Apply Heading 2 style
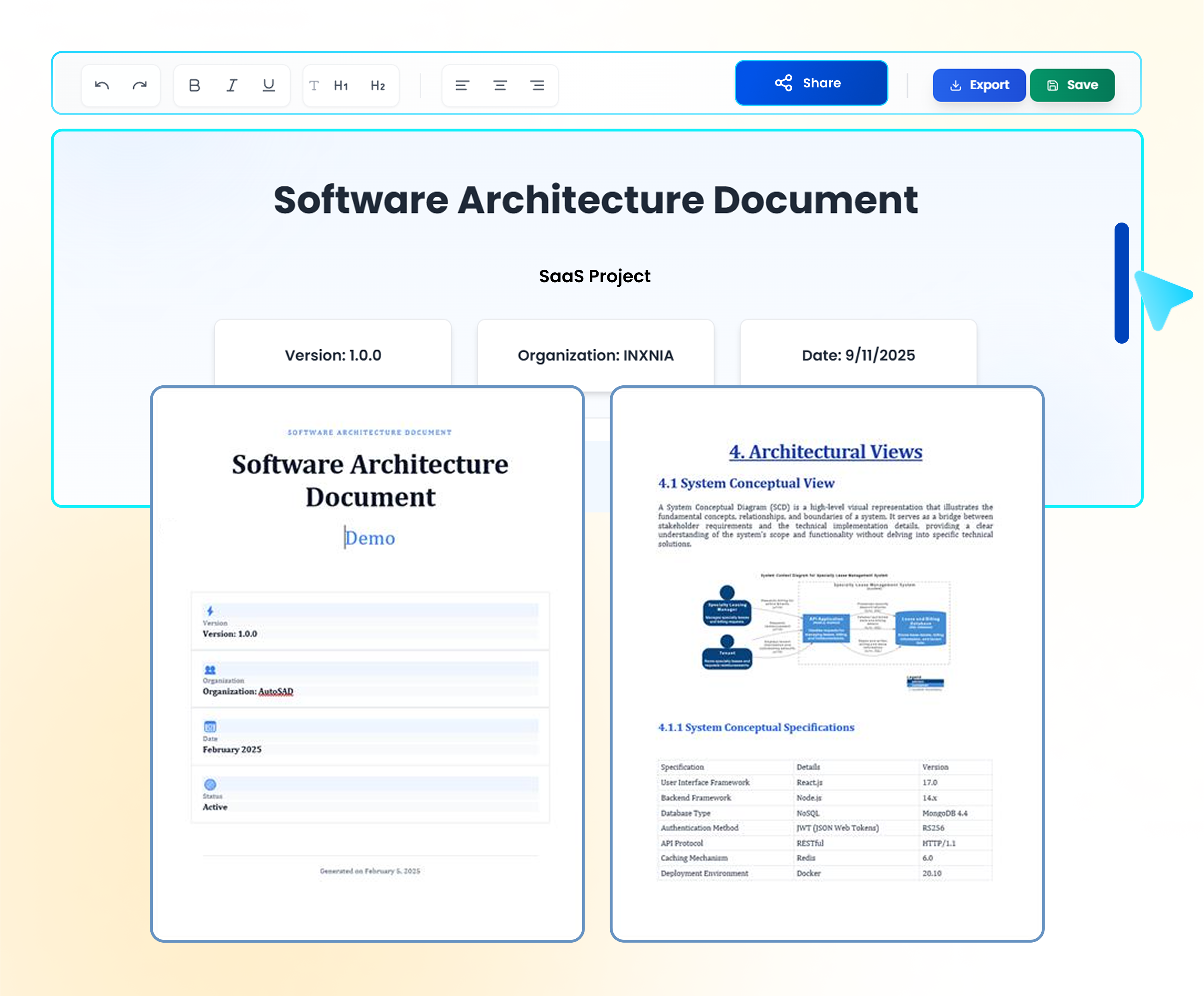Viewport: 1204px width, 996px height. click(377, 85)
